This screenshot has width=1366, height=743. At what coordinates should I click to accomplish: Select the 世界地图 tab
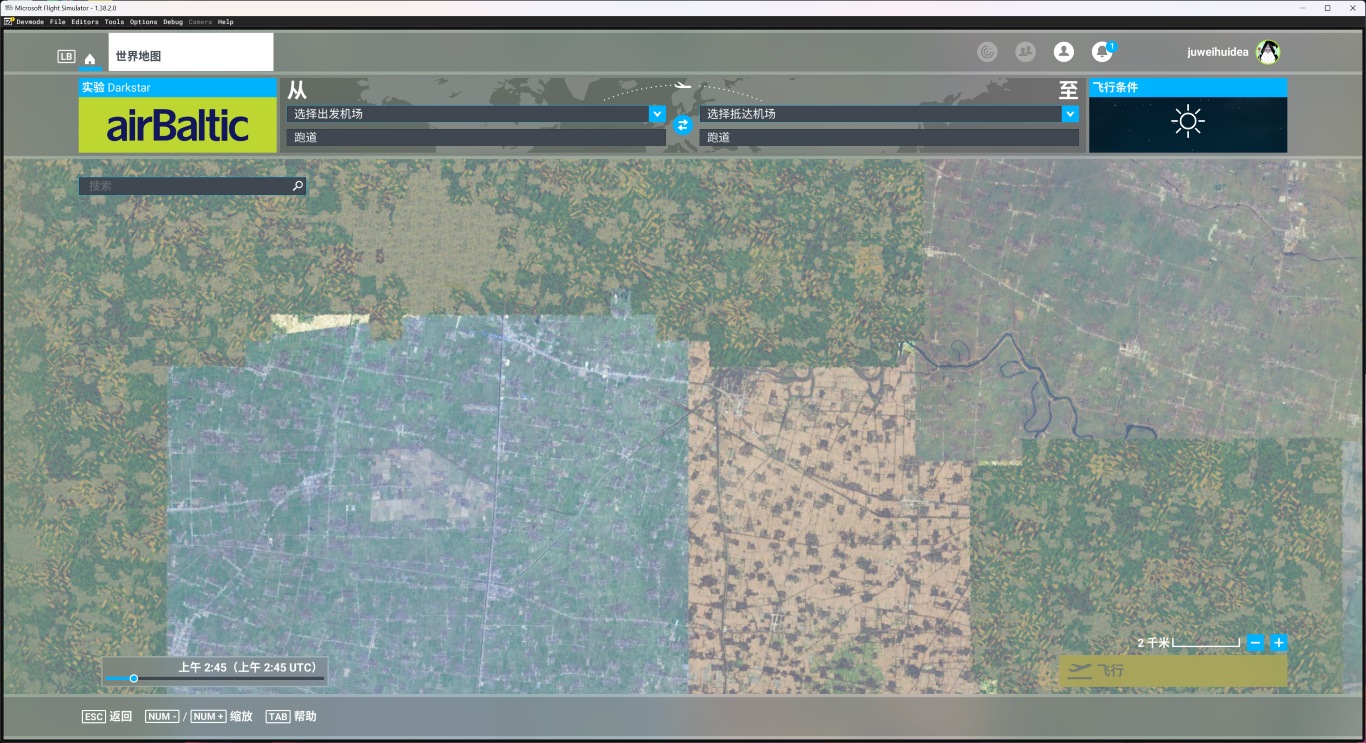[x=191, y=52]
